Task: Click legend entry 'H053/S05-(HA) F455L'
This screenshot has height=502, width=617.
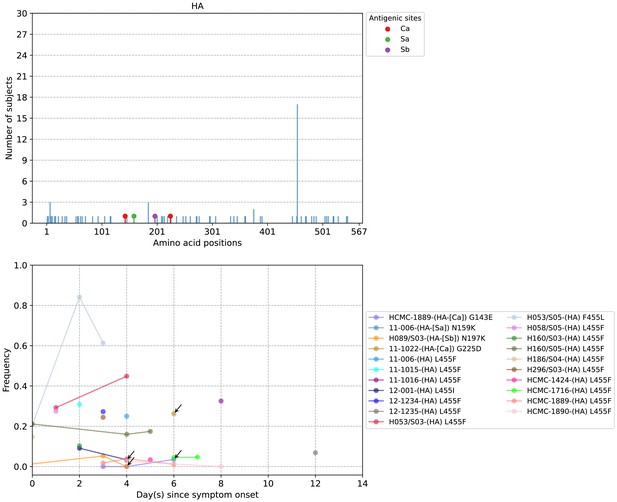Action: pos(556,317)
